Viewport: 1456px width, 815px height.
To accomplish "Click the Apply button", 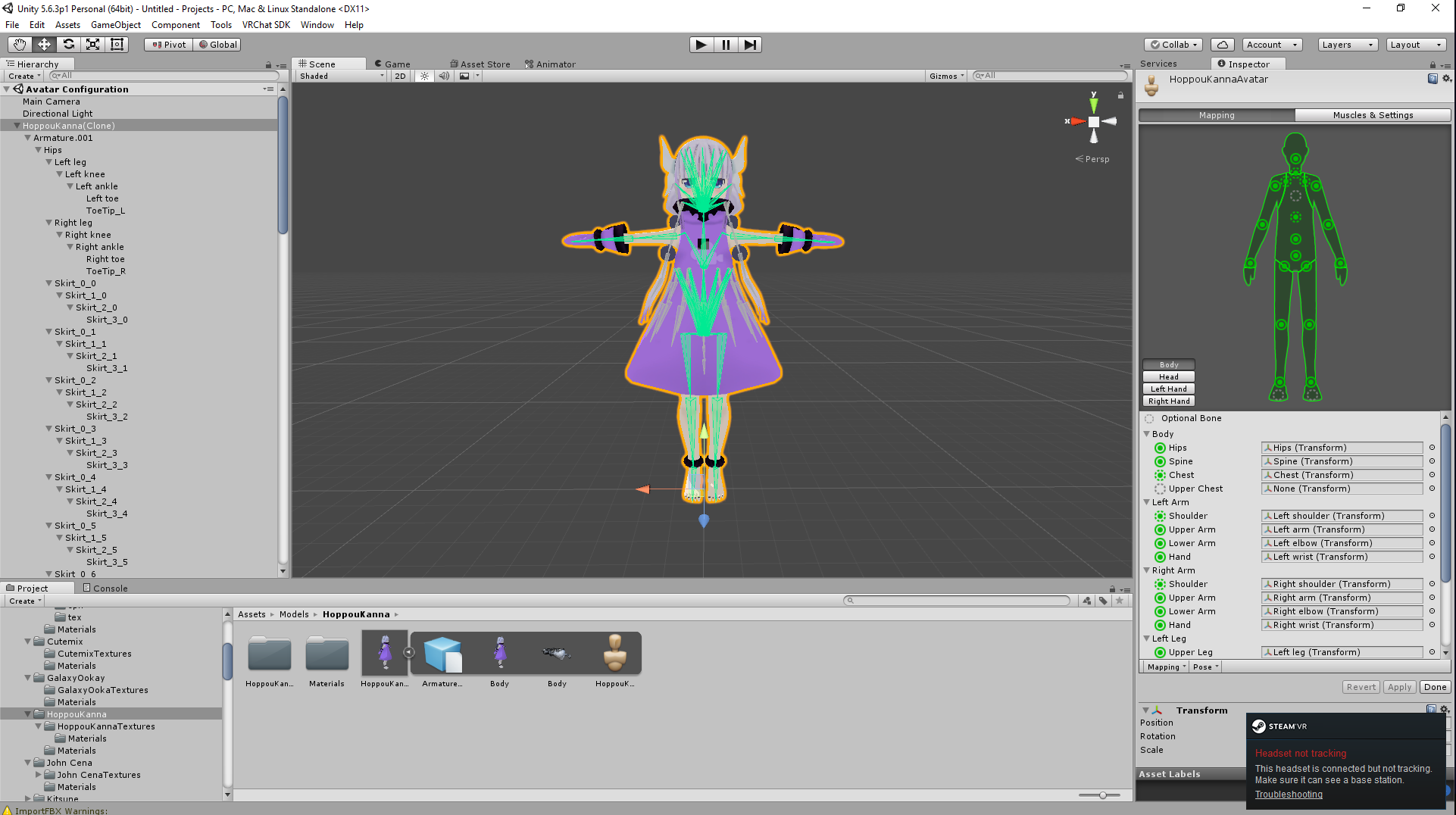I will click(x=1399, y=687).
